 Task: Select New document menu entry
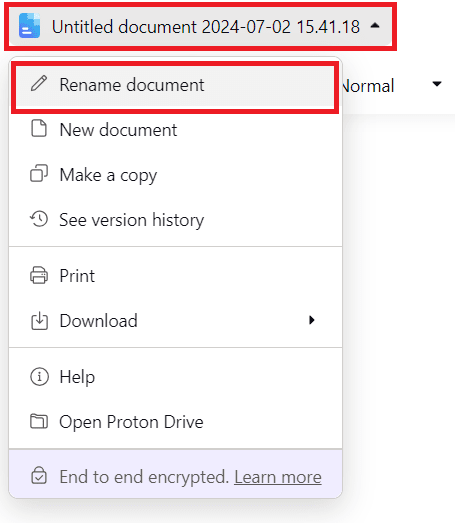[175, 129]
